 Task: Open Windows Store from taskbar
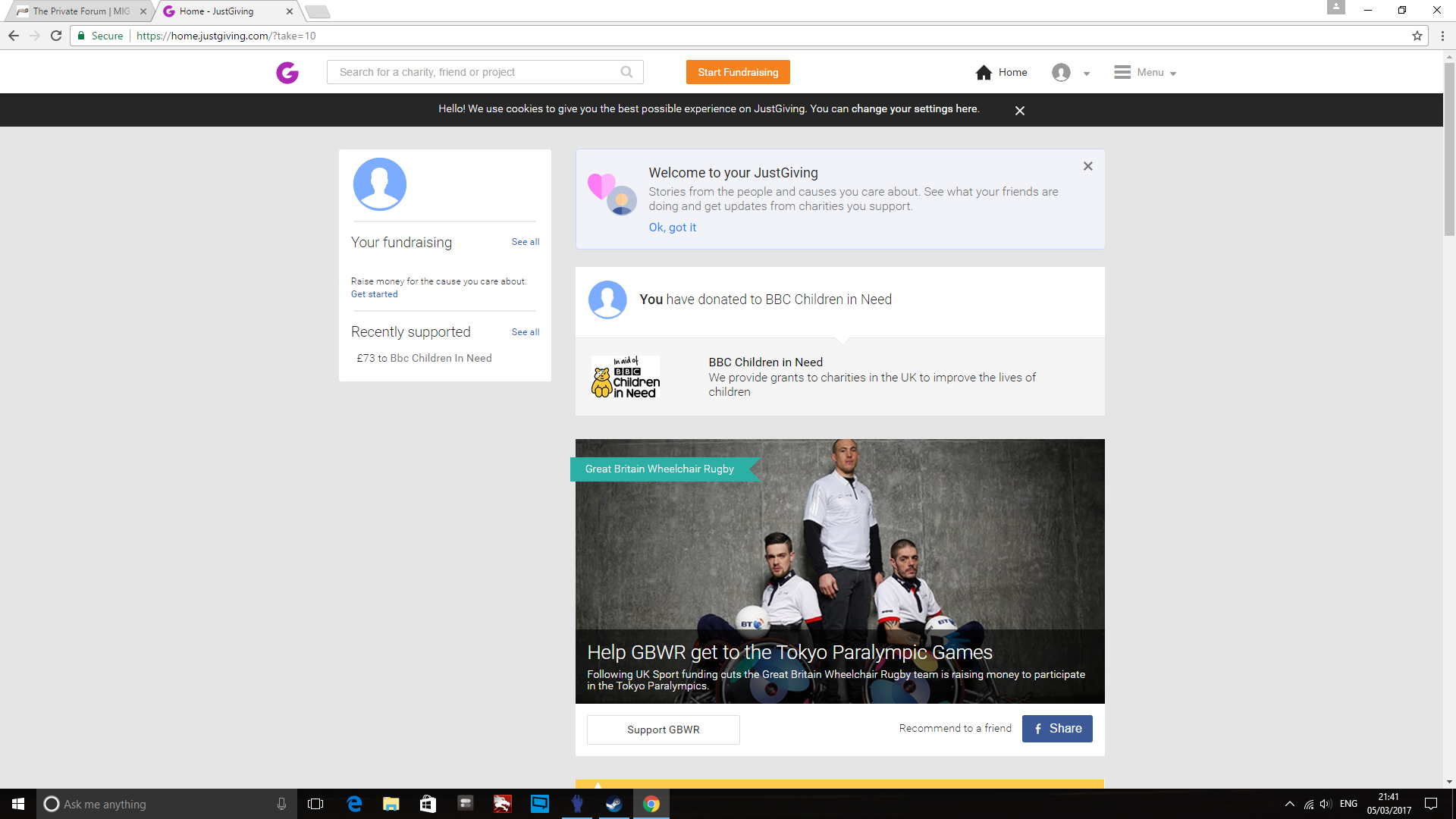point(428,804)
